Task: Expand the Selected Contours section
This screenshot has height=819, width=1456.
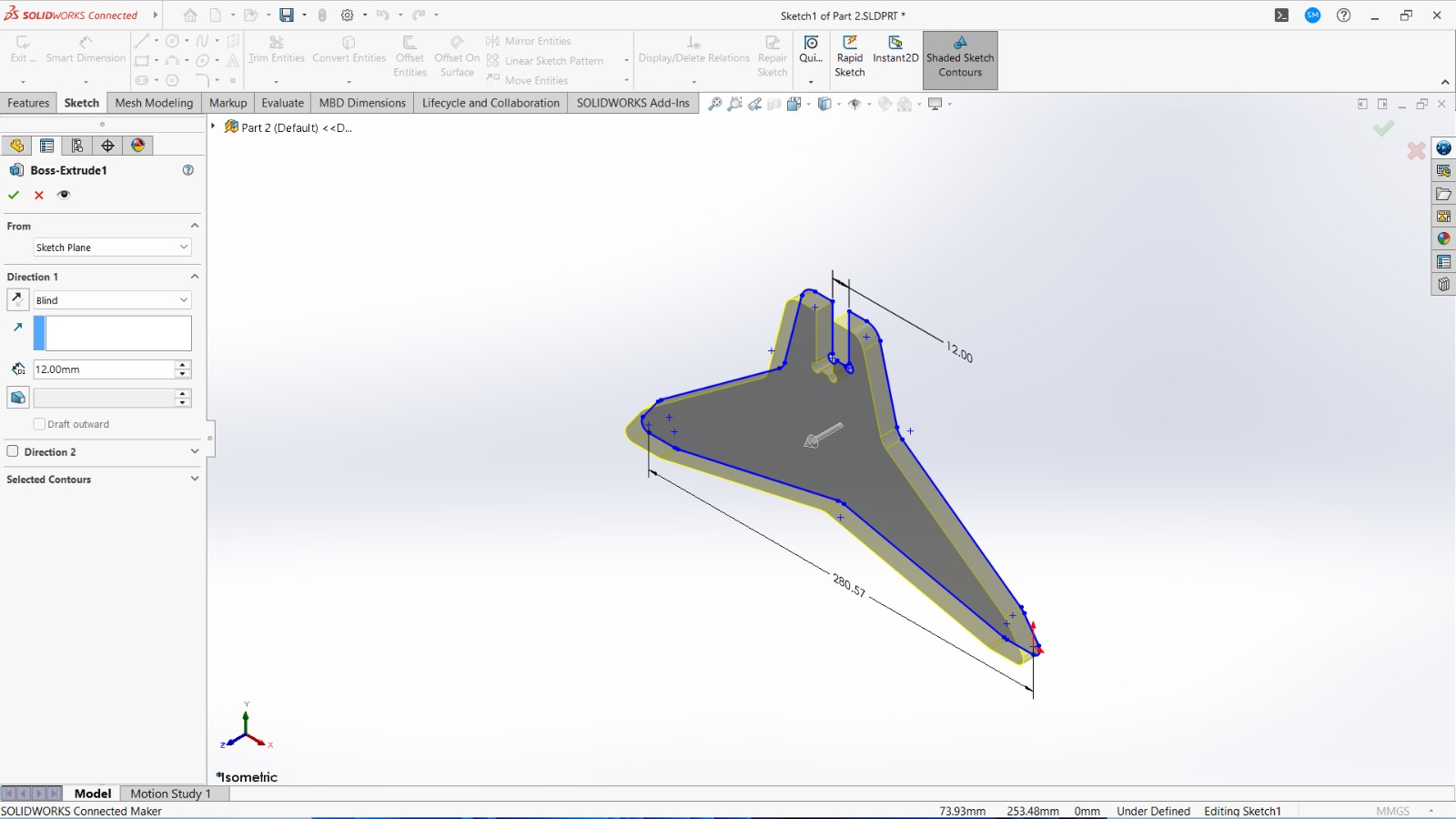Action: [x=195, y=479]
